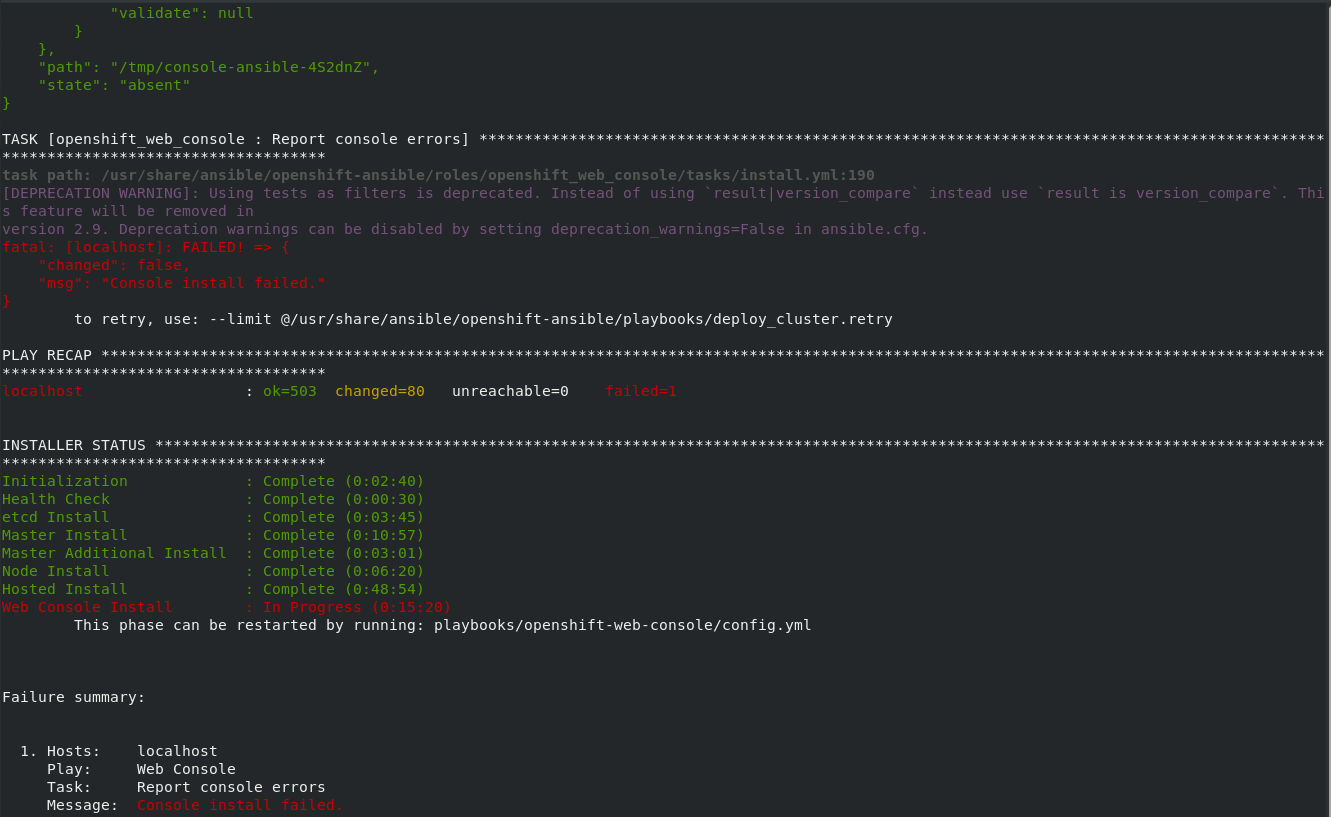Screen dimensions: 1331x817
Task: Click the "Report console errors" task in failure summary
Action: 231,787
